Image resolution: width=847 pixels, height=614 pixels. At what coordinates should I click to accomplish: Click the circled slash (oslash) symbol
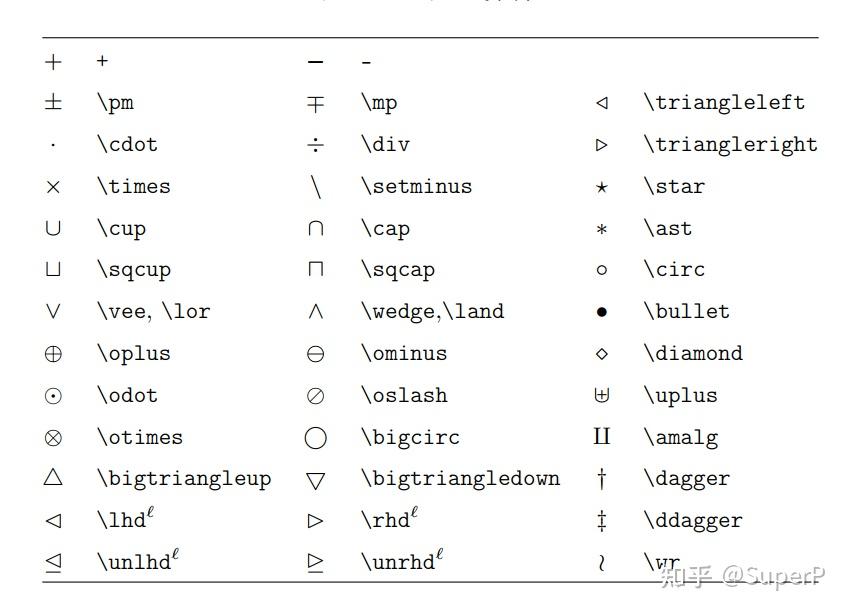316,396
